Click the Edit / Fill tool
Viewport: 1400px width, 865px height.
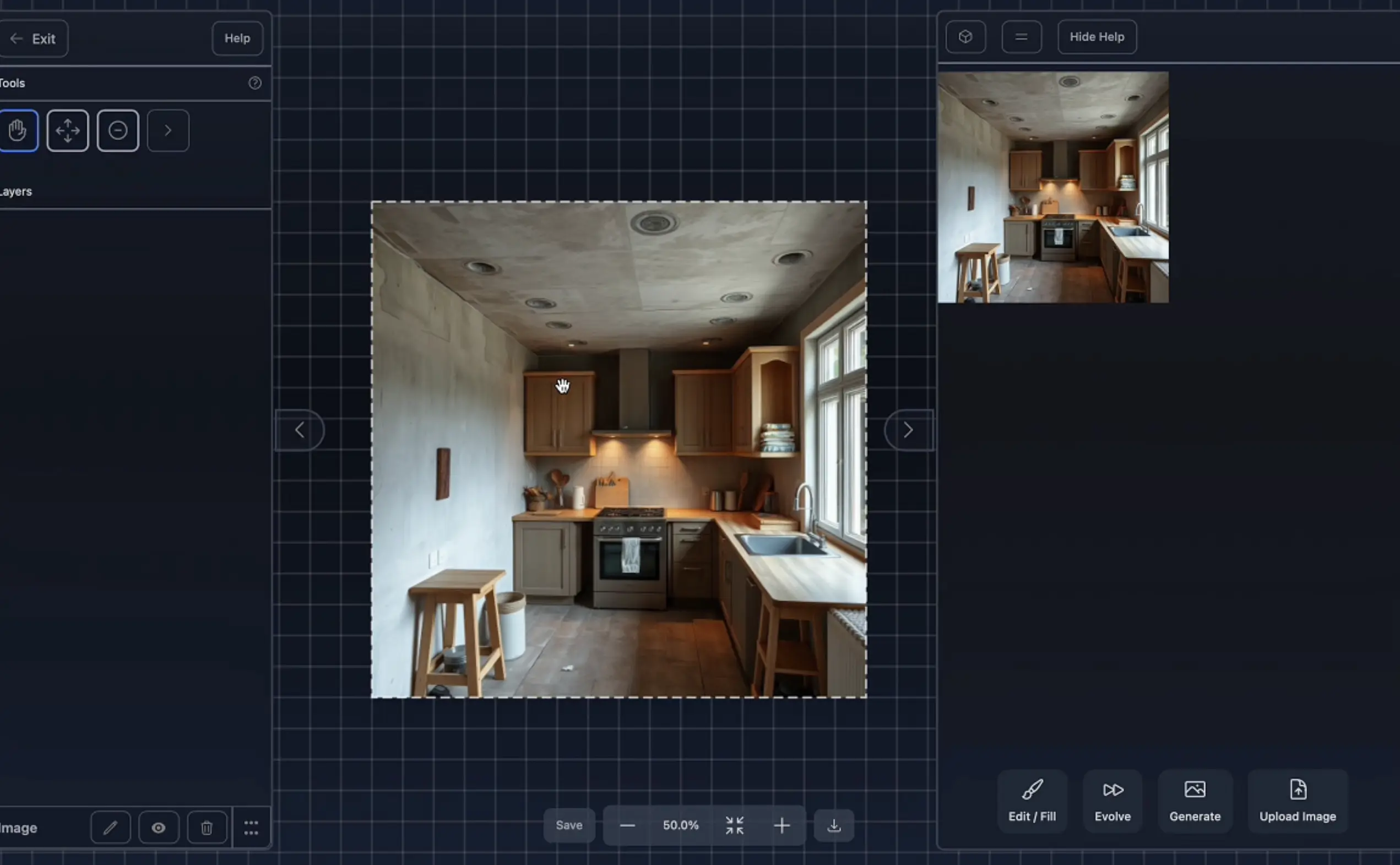pos(1032,800)
